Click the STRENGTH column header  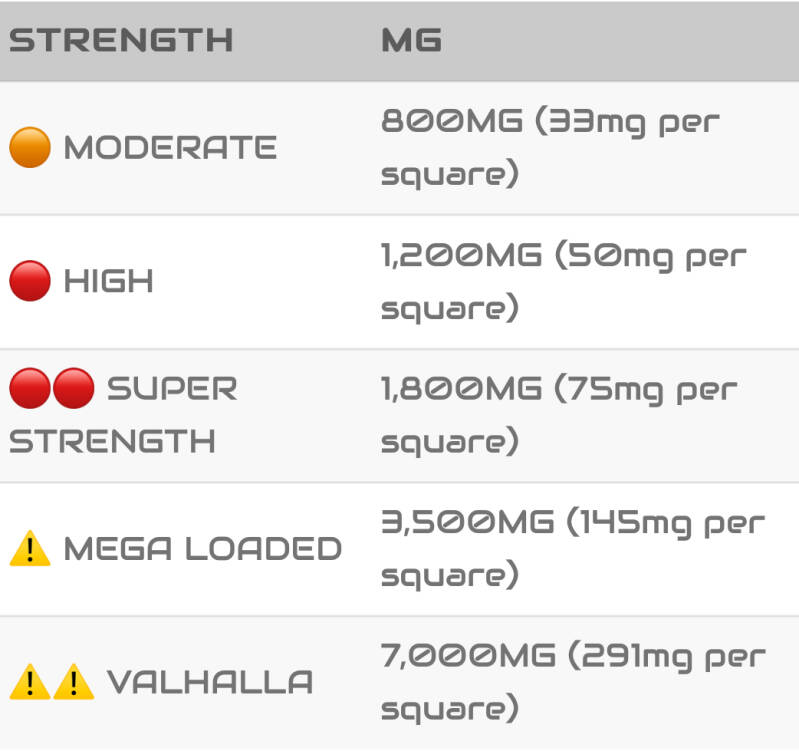tap(121, 41)
